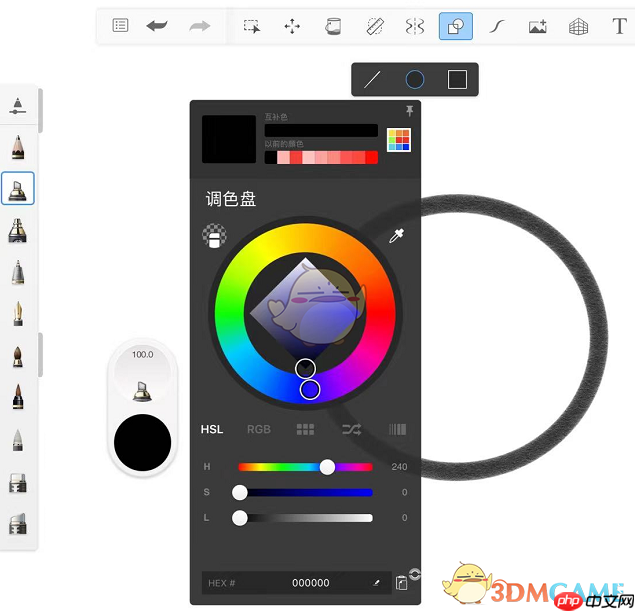This screenshot has width=635, height=611.
Task: Open the black color puck
Action: point(143,443)
